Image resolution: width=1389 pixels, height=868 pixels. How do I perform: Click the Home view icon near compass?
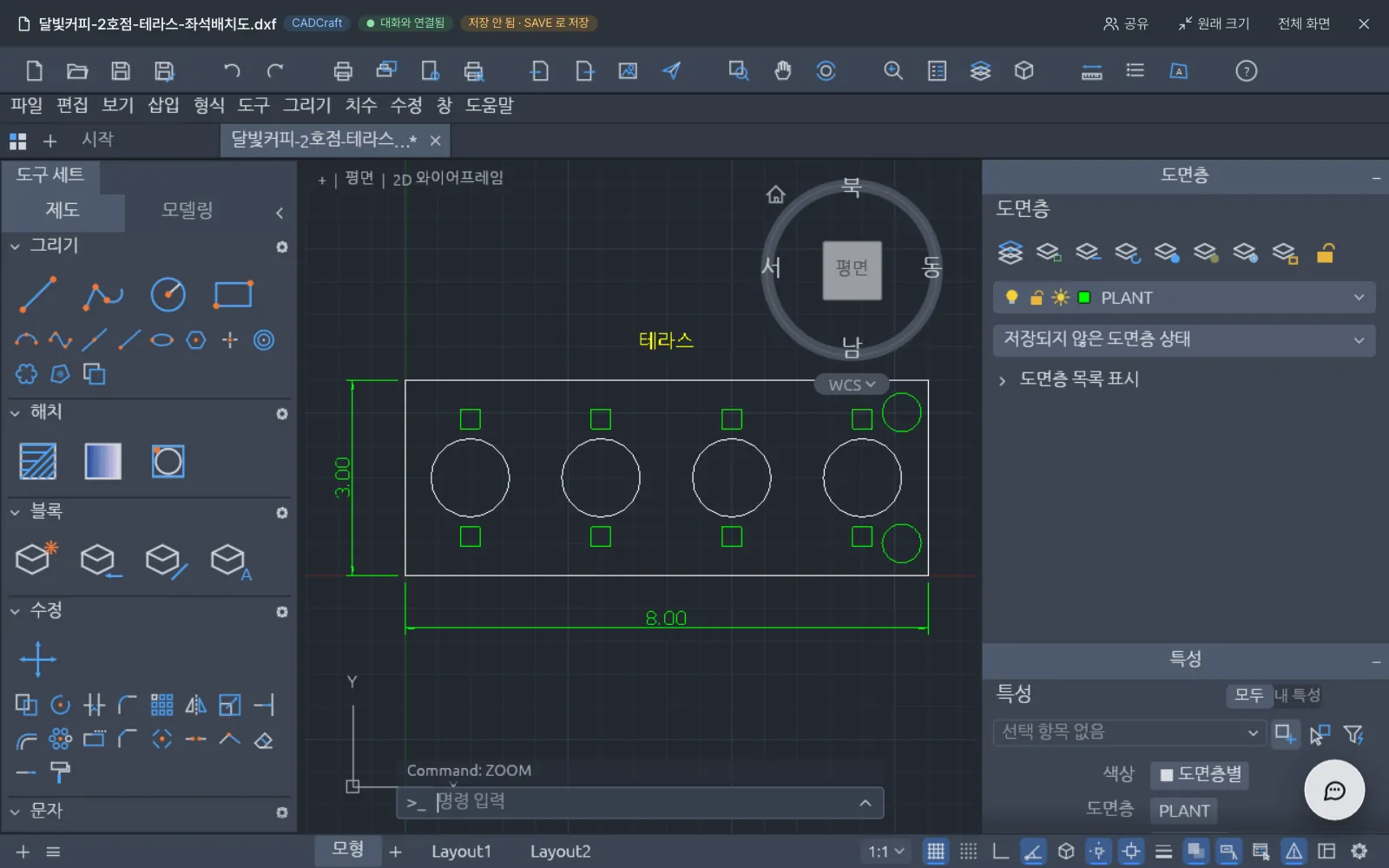pos(775,194)
